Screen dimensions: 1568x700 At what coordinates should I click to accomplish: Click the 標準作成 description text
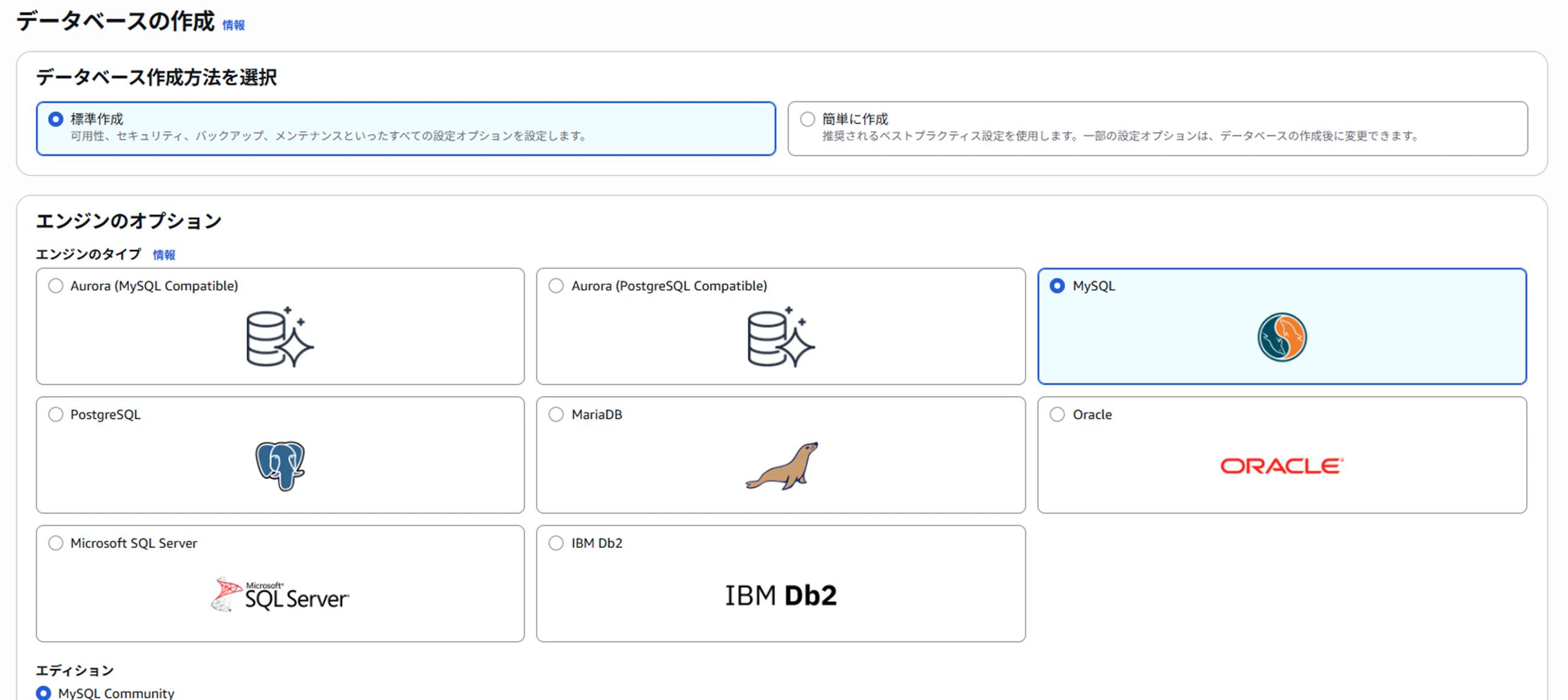coord(328,136)
